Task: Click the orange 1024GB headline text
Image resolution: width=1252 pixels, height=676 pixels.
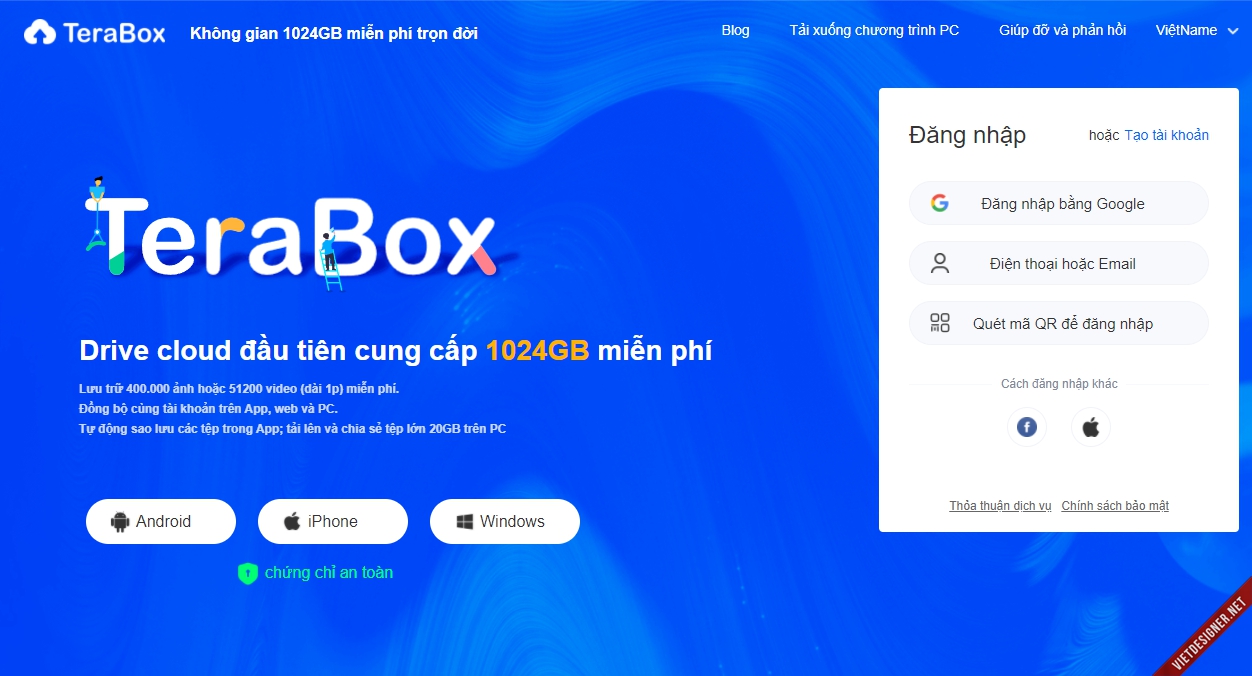Action: (538, 351)
